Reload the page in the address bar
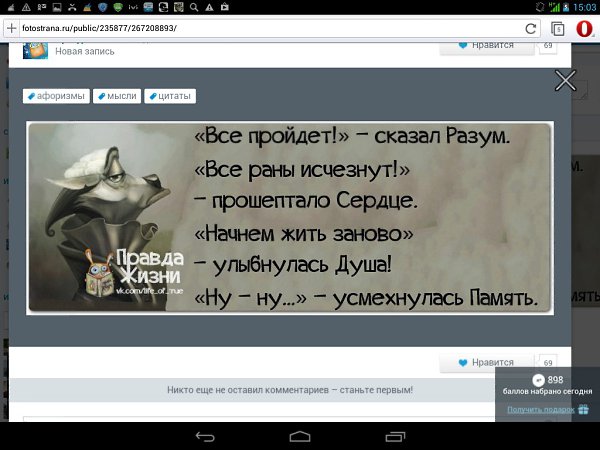The width and height of the screenshot is (600, 450). (x=531, y=28)
